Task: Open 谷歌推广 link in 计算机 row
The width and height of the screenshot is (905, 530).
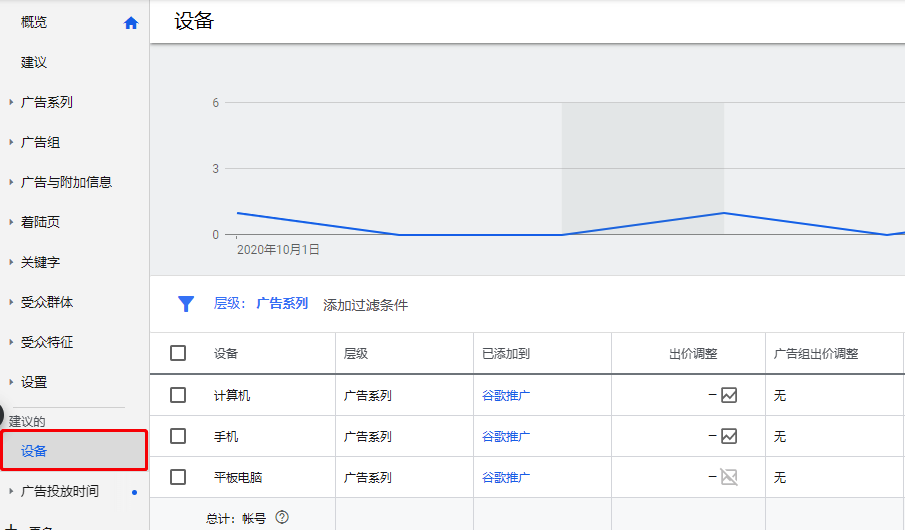Action: [x=506, y=395]
